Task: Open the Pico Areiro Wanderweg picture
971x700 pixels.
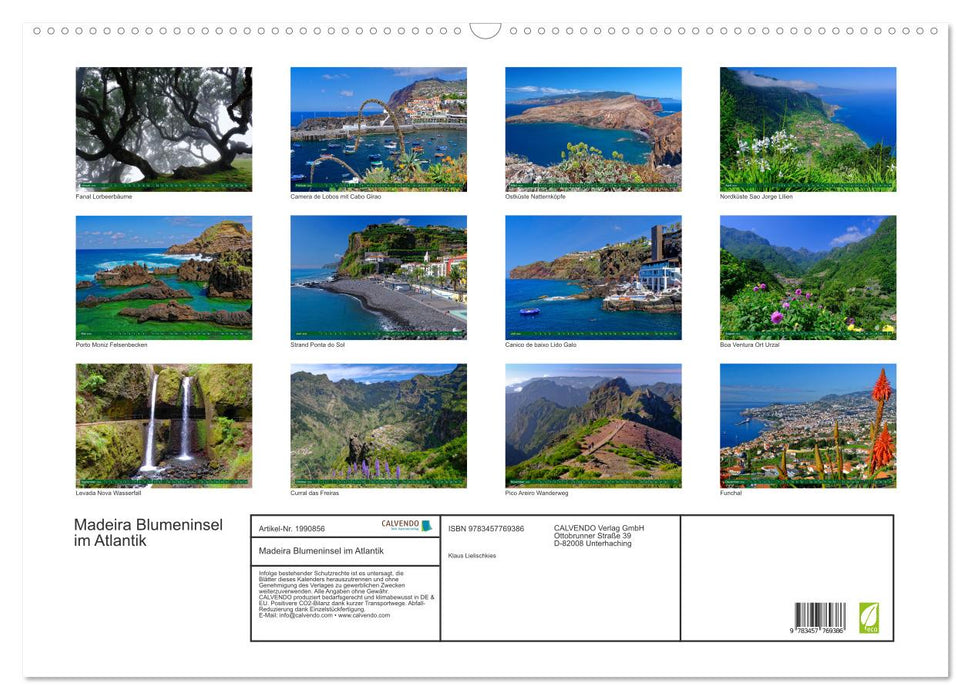Action: pos(593,425)
